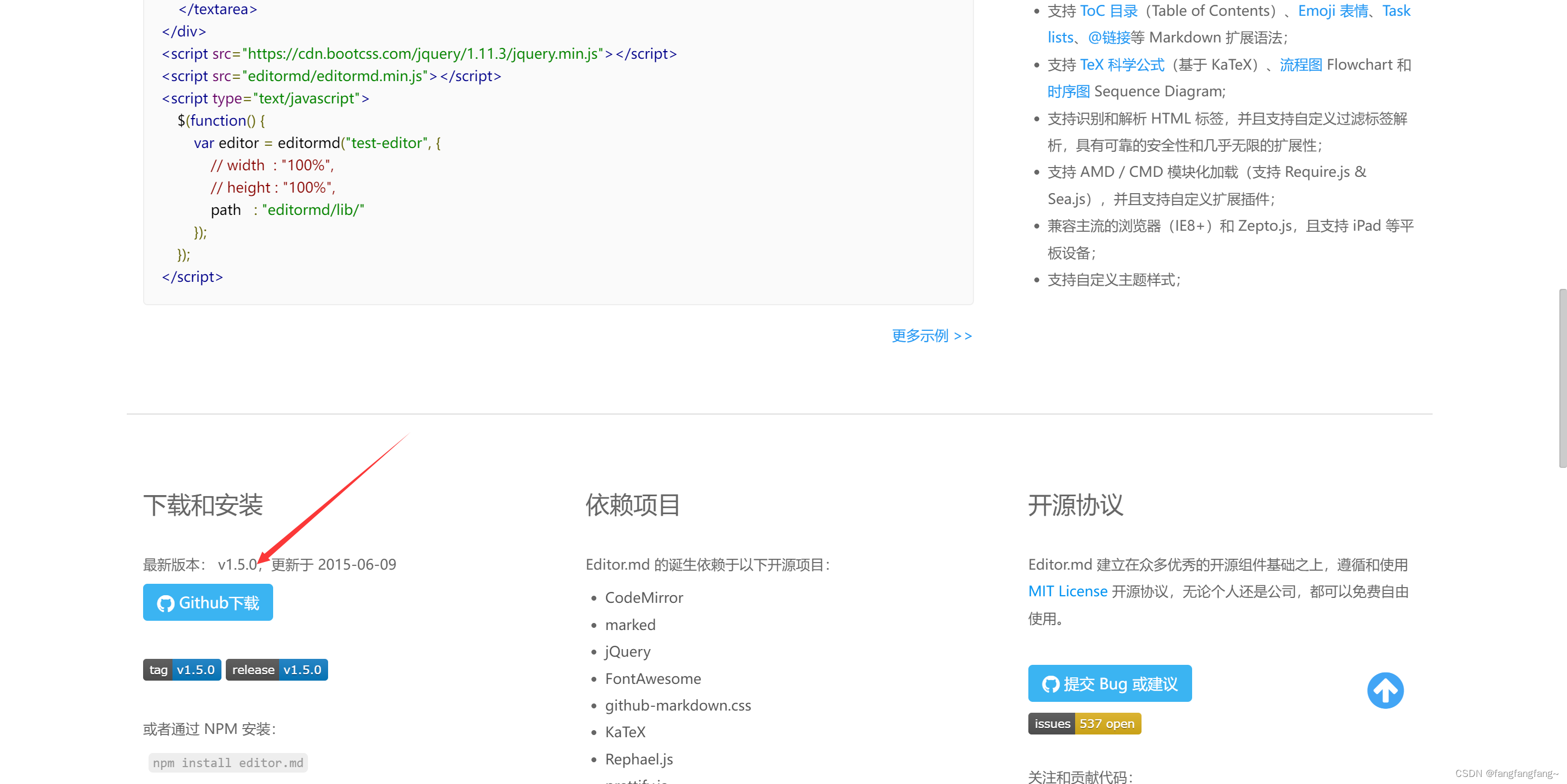
Task: Click the path "editormd/lib/" code line
Action: coord(288,210)
